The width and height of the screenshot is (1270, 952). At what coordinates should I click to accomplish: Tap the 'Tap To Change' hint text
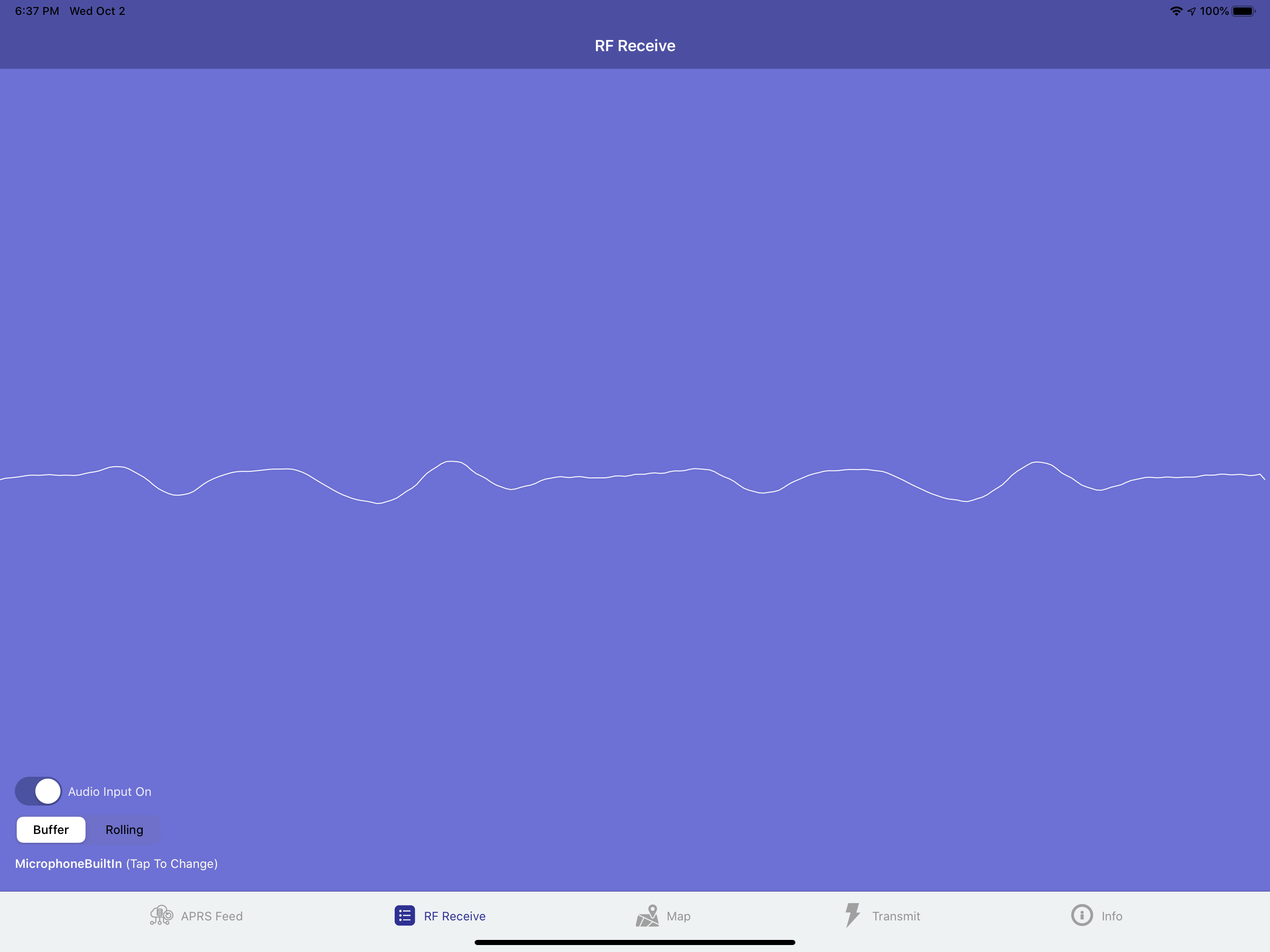click(172, 864)
